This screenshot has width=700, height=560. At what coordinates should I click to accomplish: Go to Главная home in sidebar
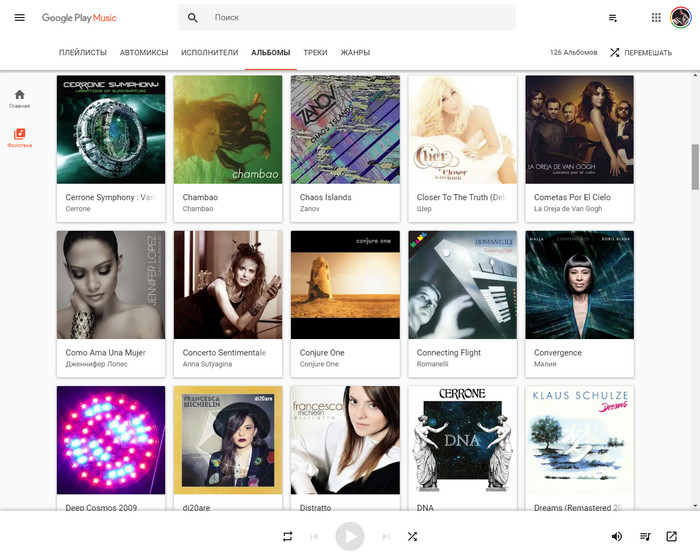coord(20,98)
